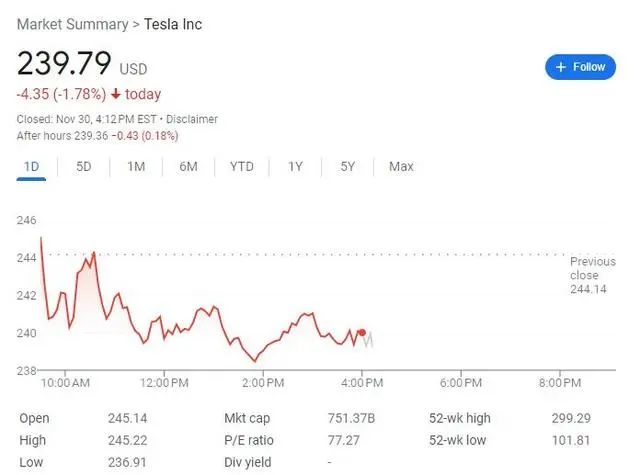Open the Disclaimer link
Viewport: 640px width, 475px height.
click(x=191, y=119)
